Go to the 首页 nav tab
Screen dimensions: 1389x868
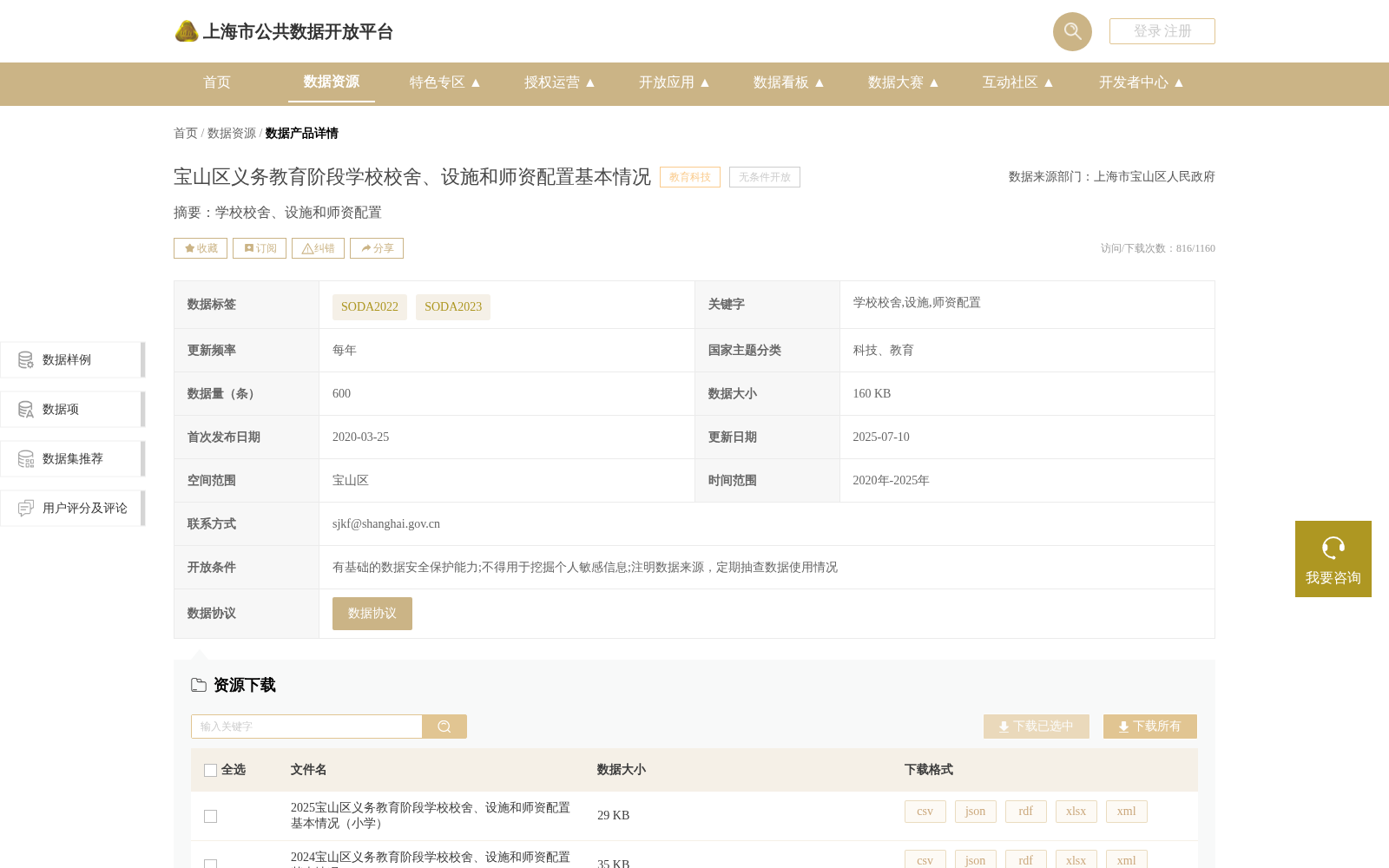tap(217, 82)
